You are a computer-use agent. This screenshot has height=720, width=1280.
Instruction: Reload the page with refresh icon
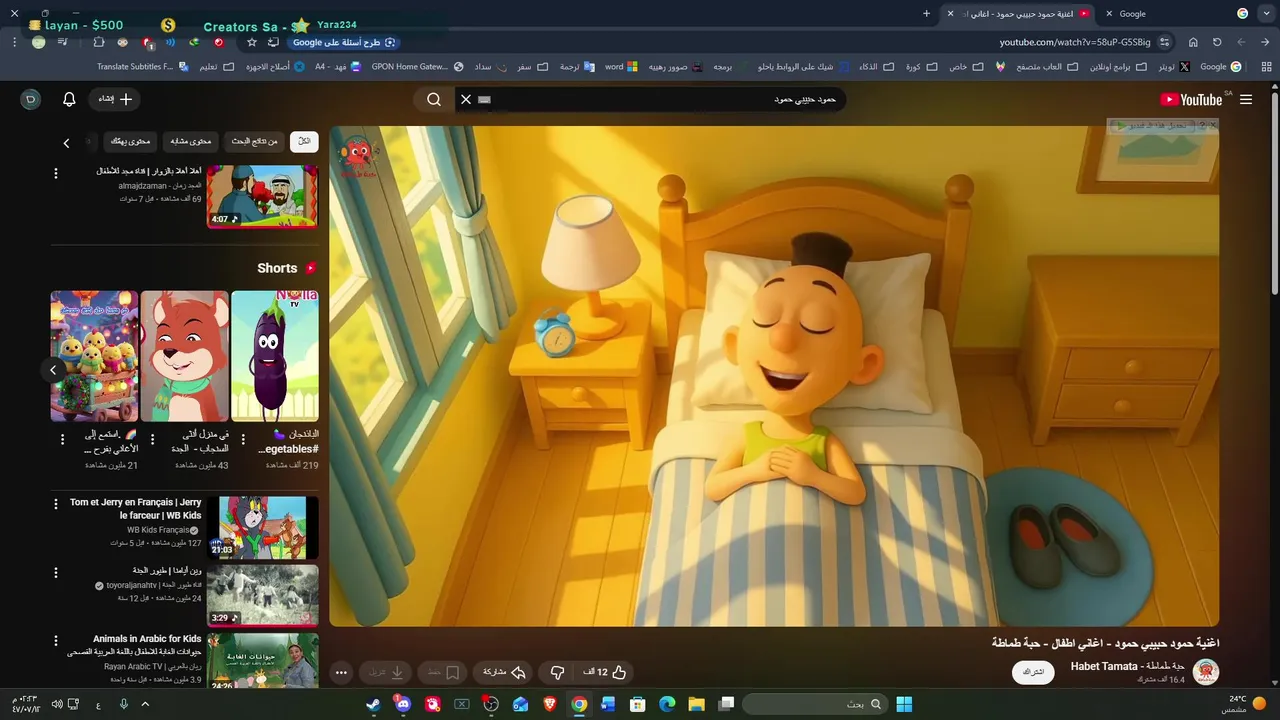(x=1217, y=42)
